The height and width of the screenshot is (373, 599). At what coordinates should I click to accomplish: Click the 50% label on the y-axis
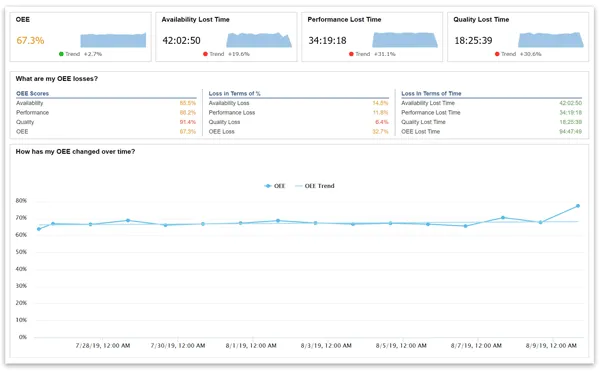[x=21, y=252]
